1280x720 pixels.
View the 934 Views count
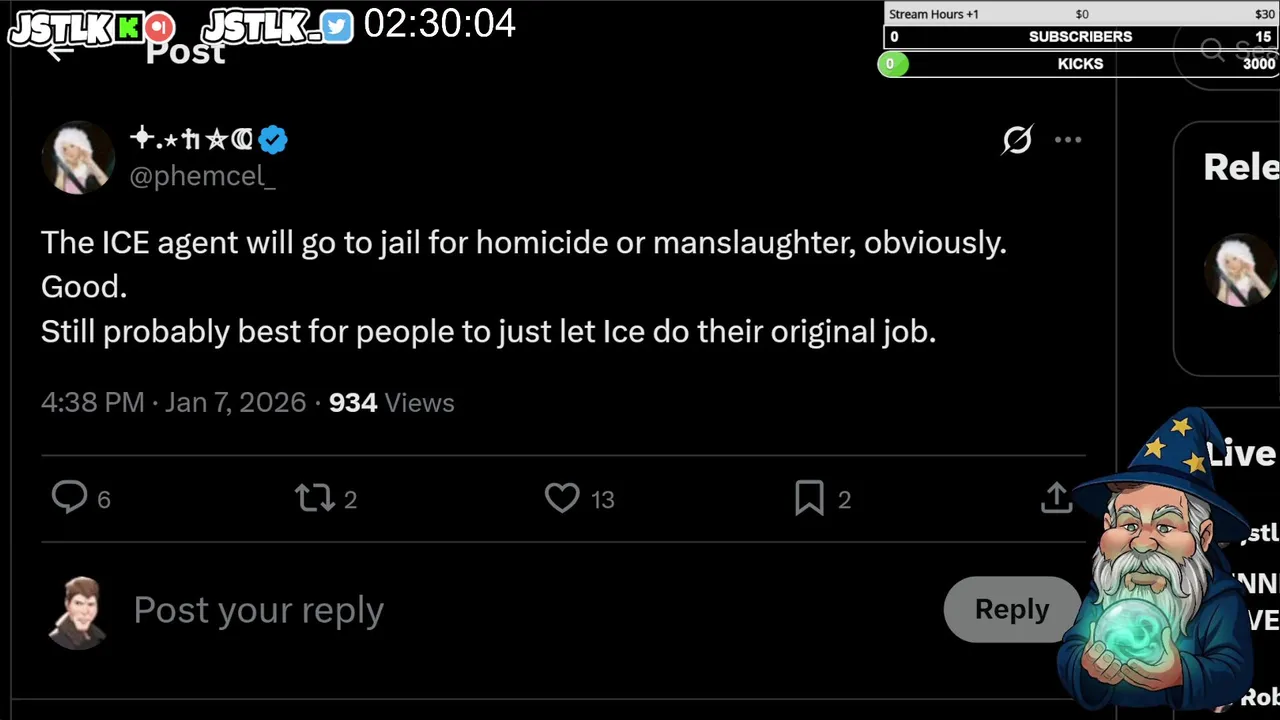391,403
